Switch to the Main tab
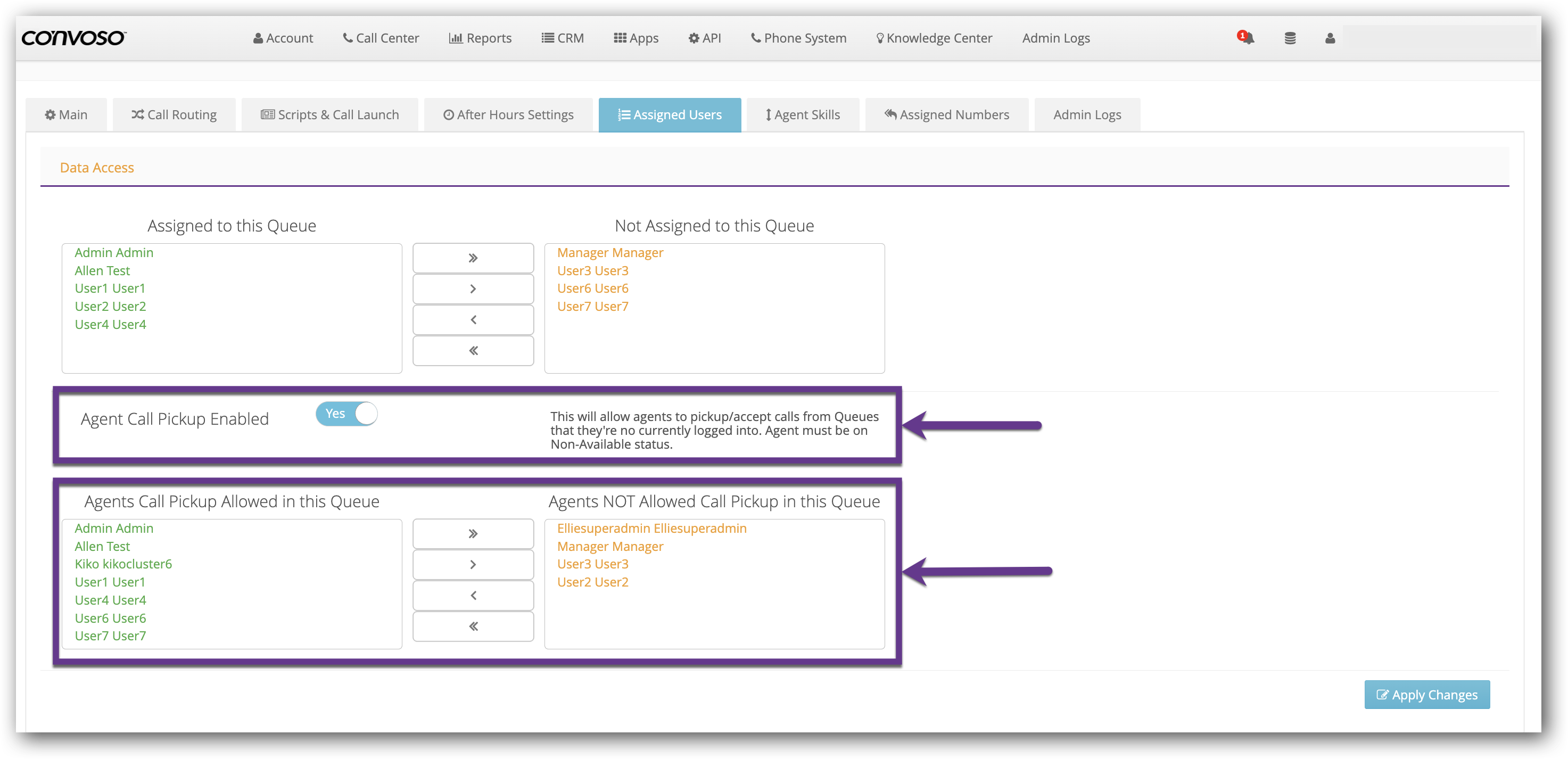 pos(67,114)
